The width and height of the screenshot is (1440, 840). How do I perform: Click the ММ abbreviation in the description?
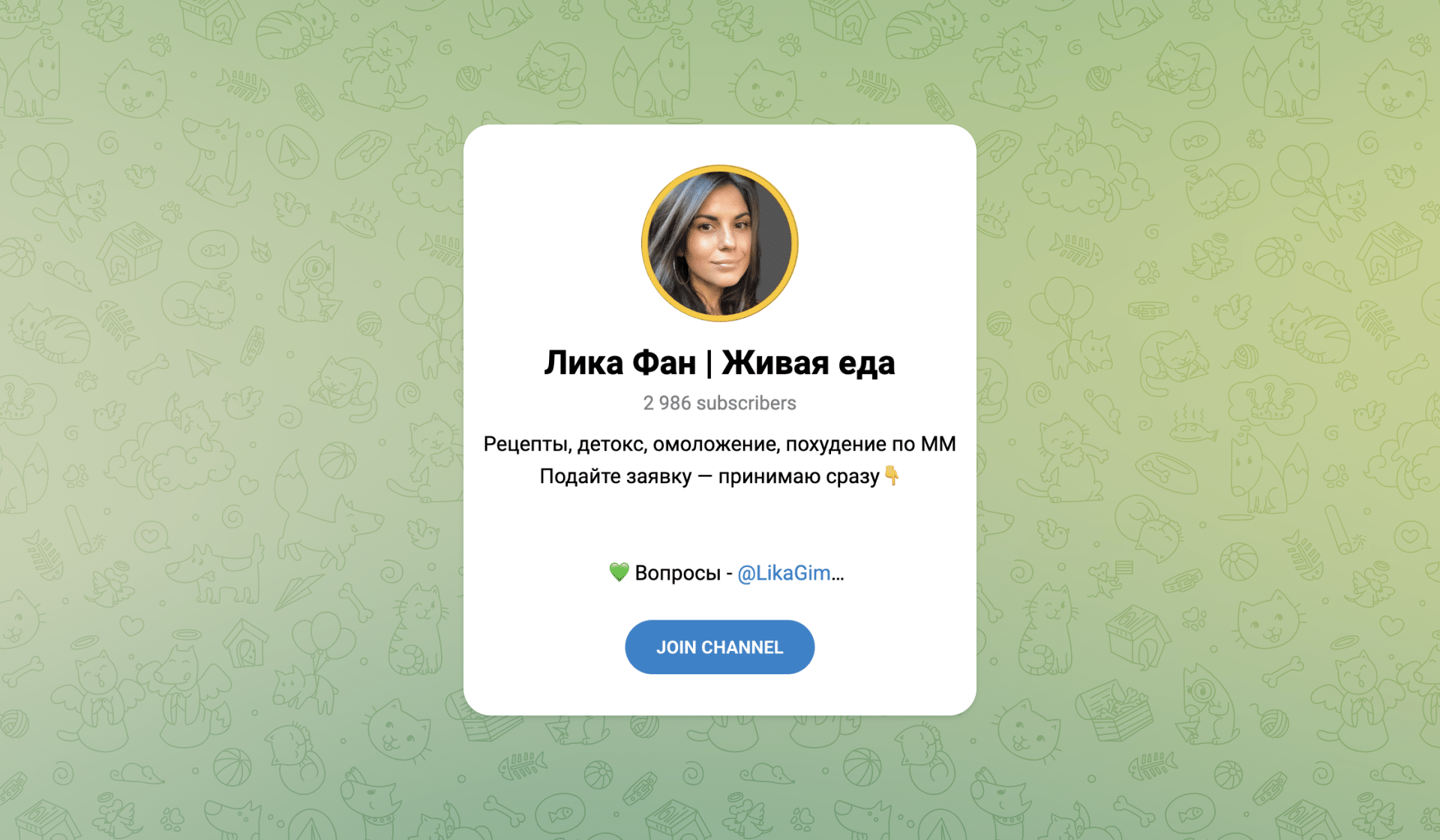[938, 444]
